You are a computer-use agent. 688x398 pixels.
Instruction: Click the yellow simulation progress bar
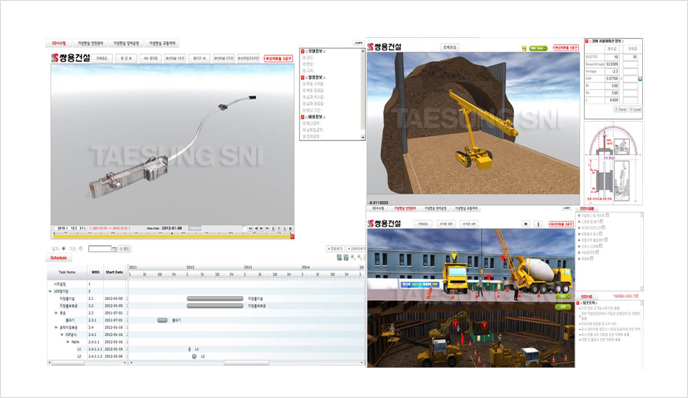click(172, 237)
